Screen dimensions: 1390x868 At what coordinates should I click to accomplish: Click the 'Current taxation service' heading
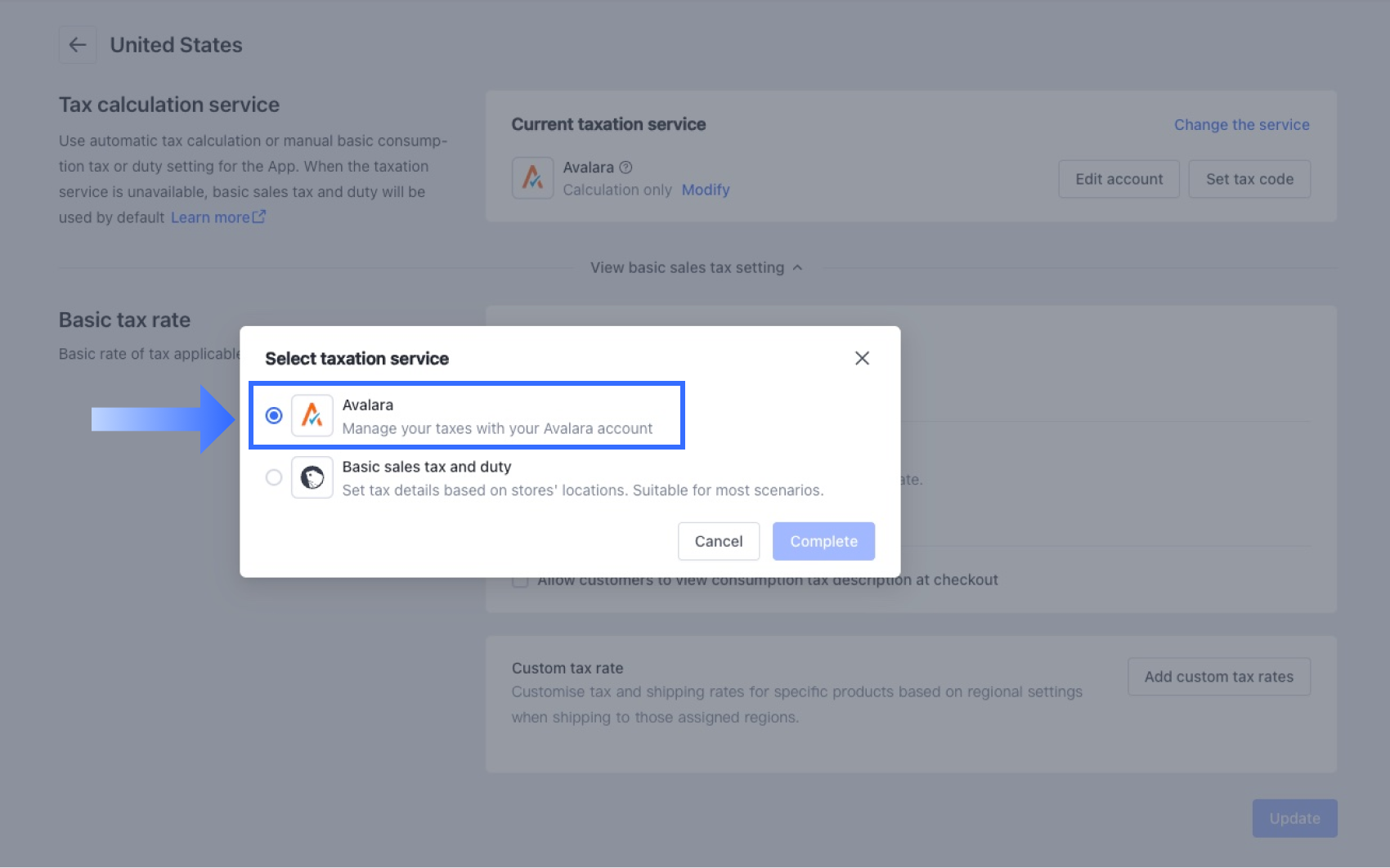point(608,124)
